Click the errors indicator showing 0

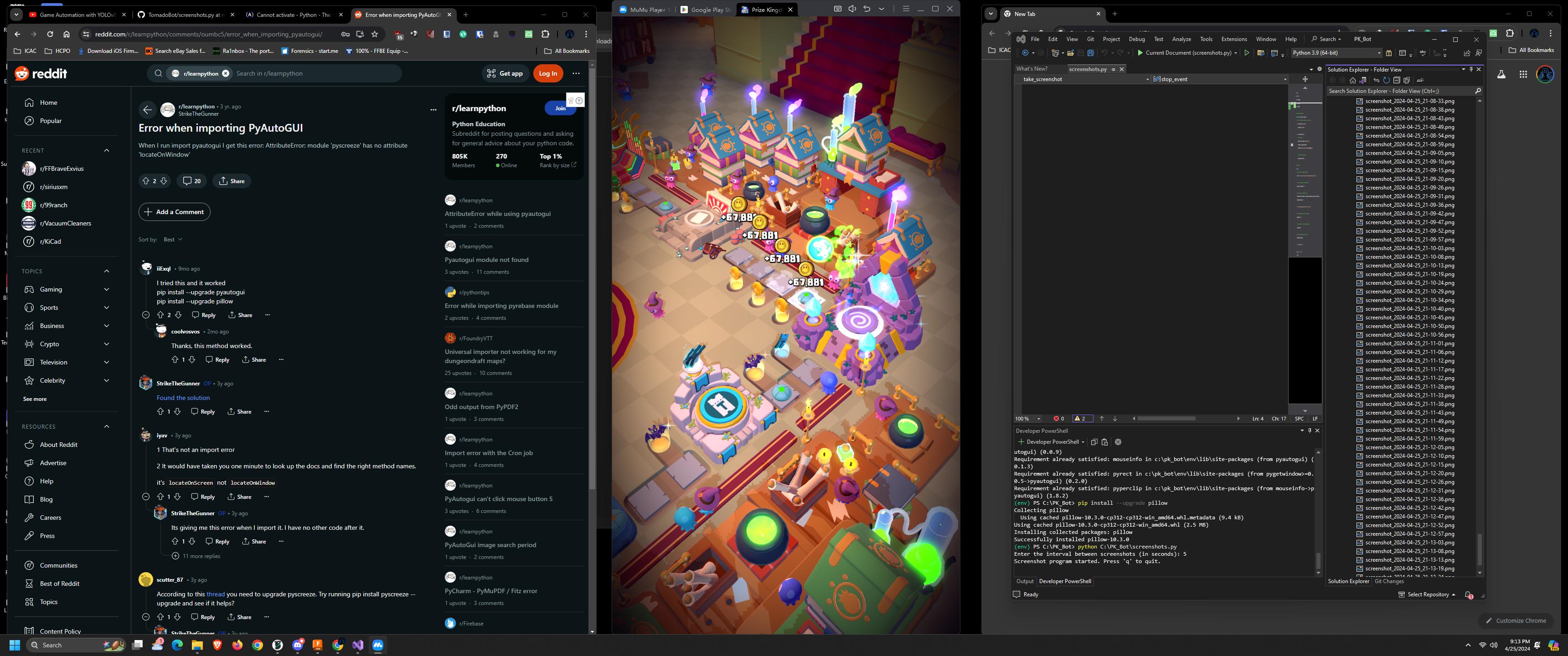click(x=1059, y=419)
